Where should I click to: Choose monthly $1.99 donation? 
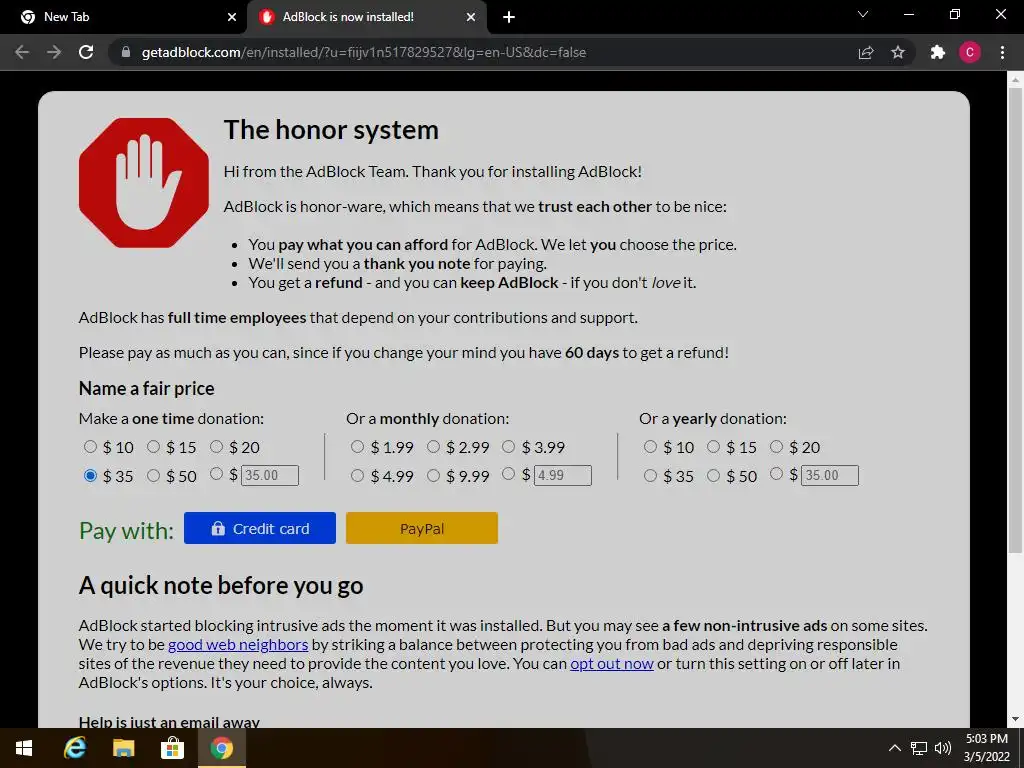[x=357, y=447]
